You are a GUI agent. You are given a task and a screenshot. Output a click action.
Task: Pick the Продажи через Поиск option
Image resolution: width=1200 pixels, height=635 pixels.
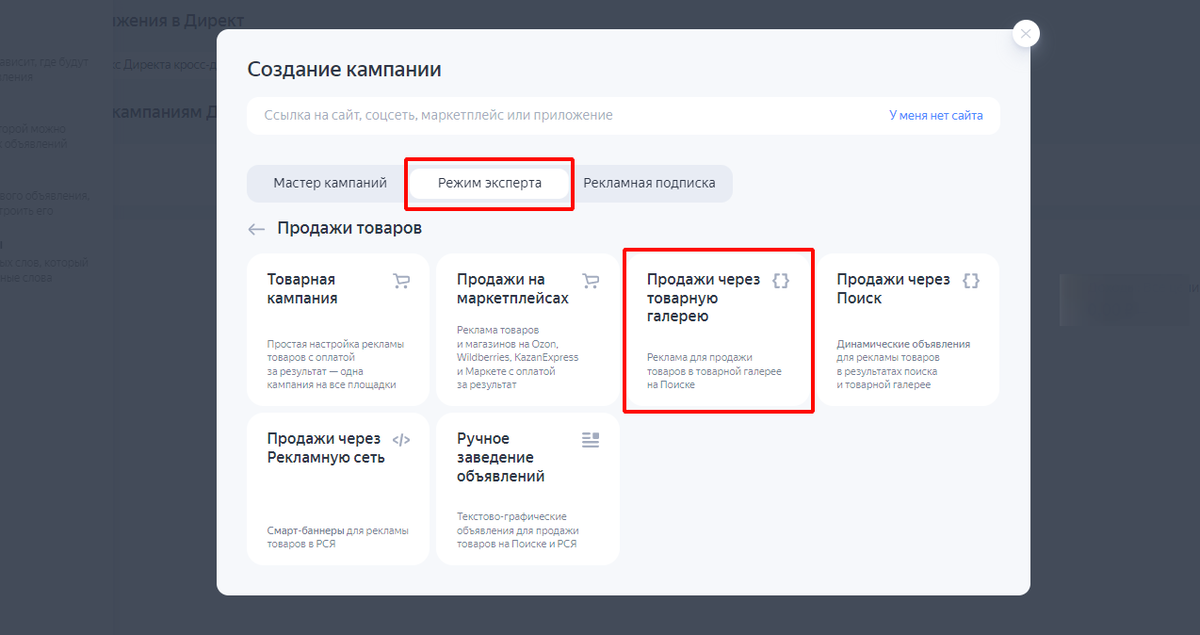pos(907,330)
